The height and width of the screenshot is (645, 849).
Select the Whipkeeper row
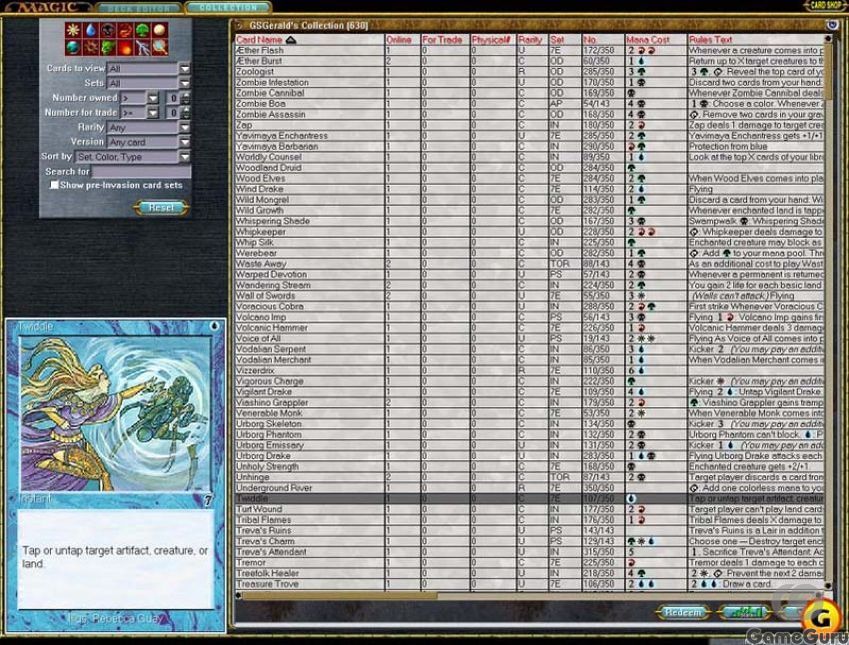click(x=530, y=232)
